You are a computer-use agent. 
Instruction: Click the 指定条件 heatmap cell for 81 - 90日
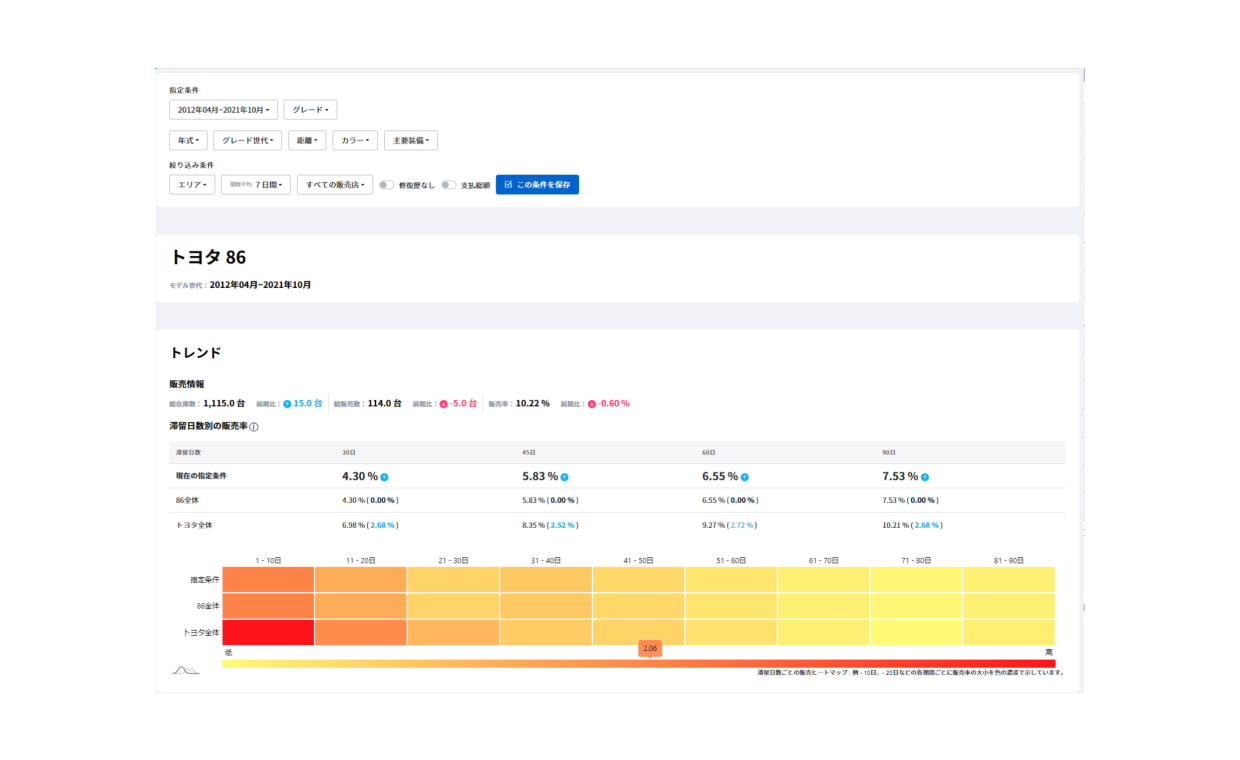tap(1009, 580)
